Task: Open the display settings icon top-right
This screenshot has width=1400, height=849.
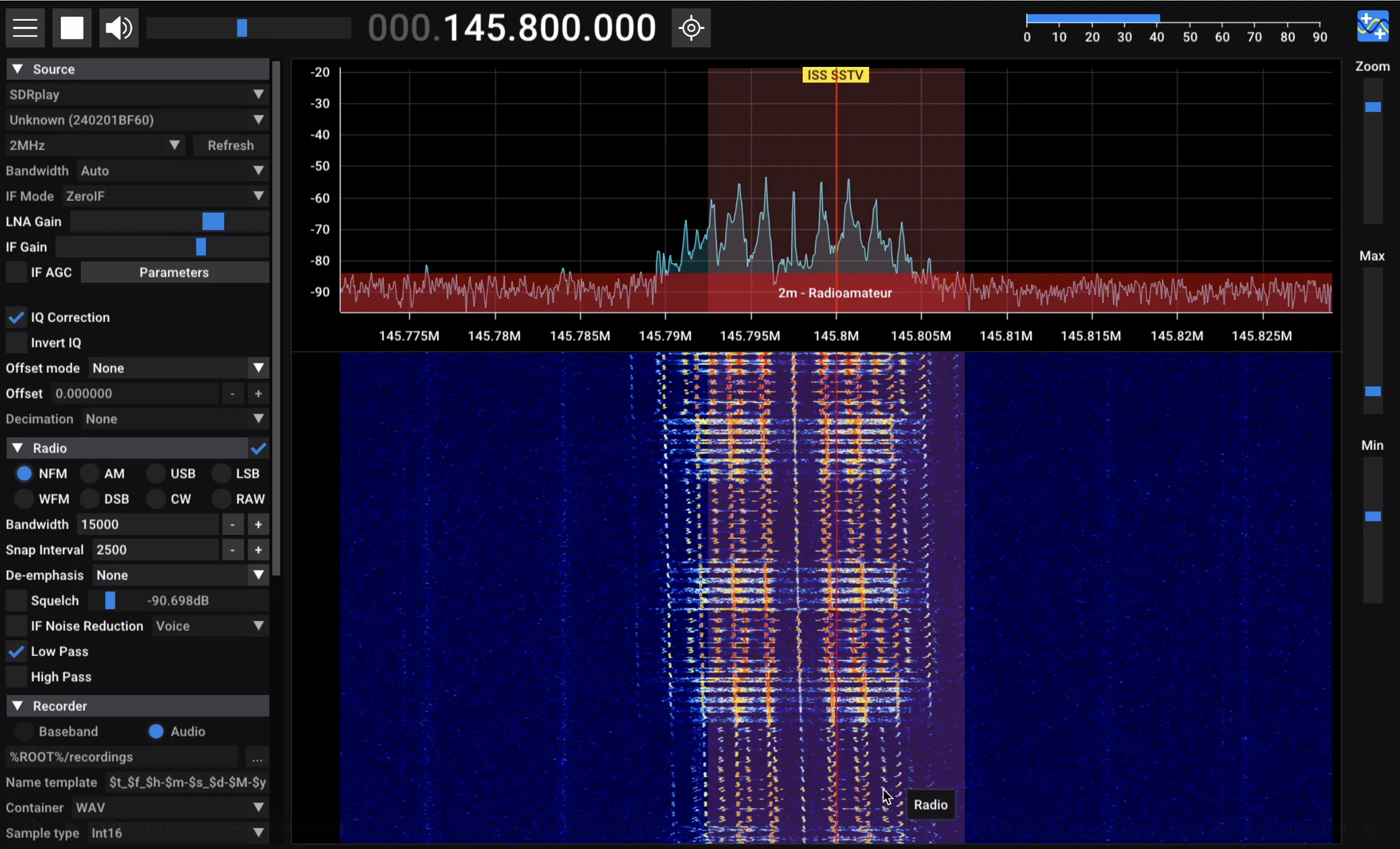Action: coord(1372,26)
